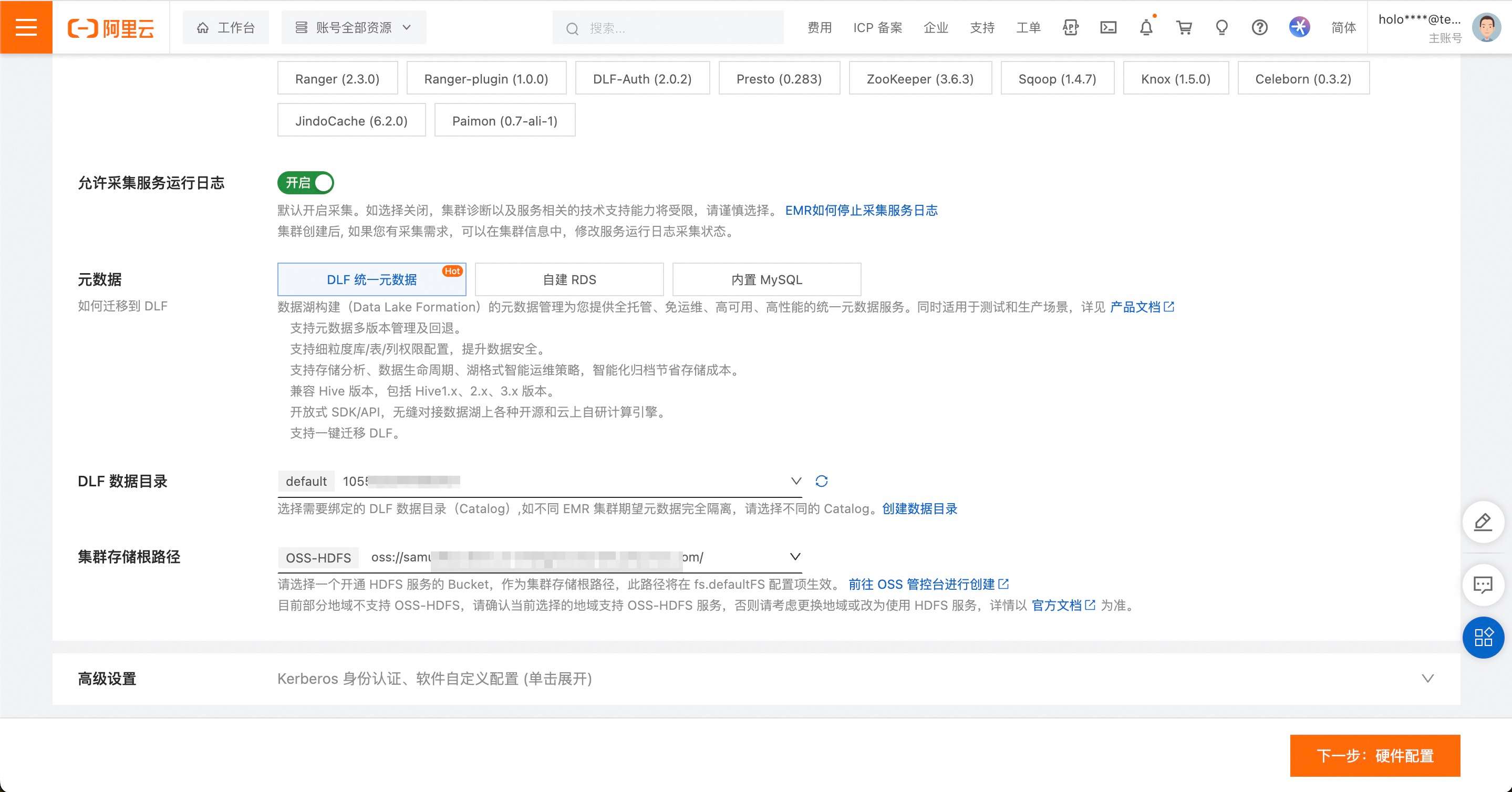
Task: Open the blue floating apps grid button
Action: coord(1483,637)
